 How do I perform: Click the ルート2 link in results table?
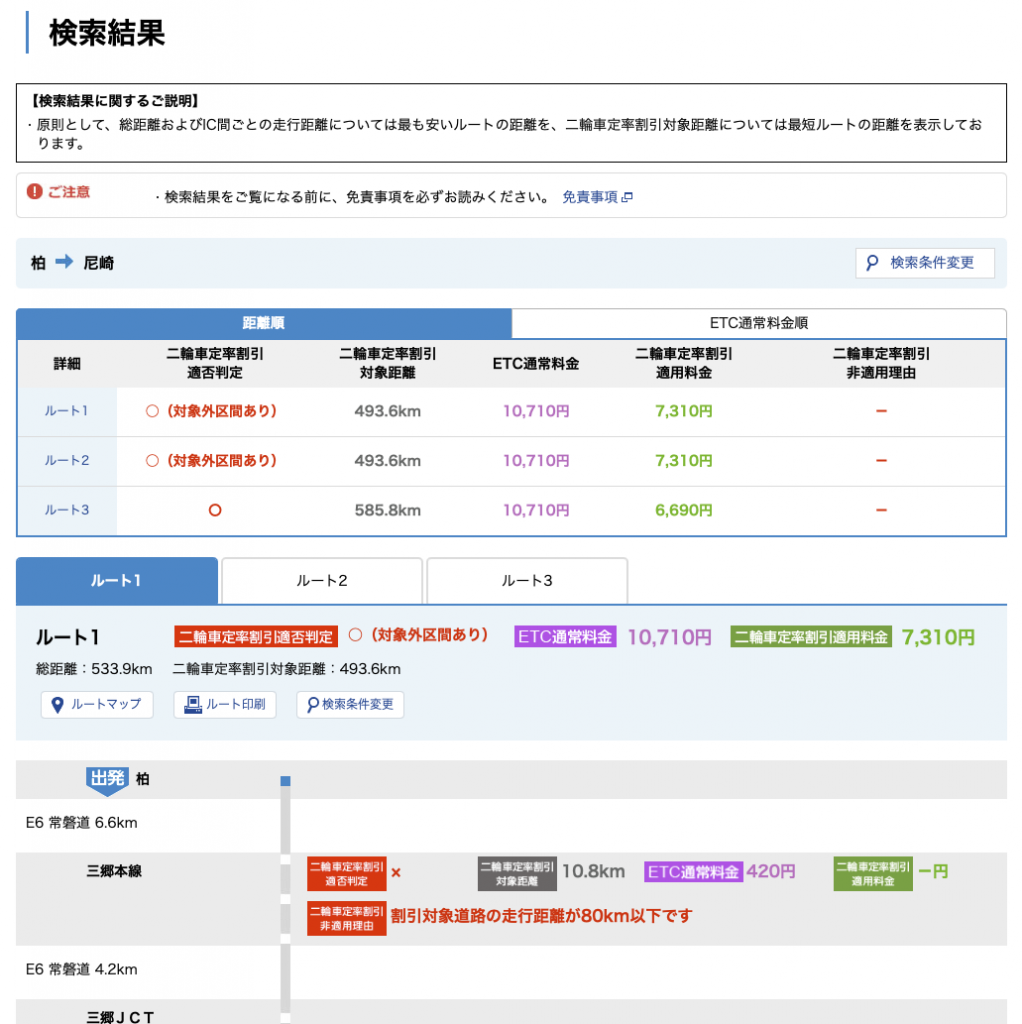(67, 461)
